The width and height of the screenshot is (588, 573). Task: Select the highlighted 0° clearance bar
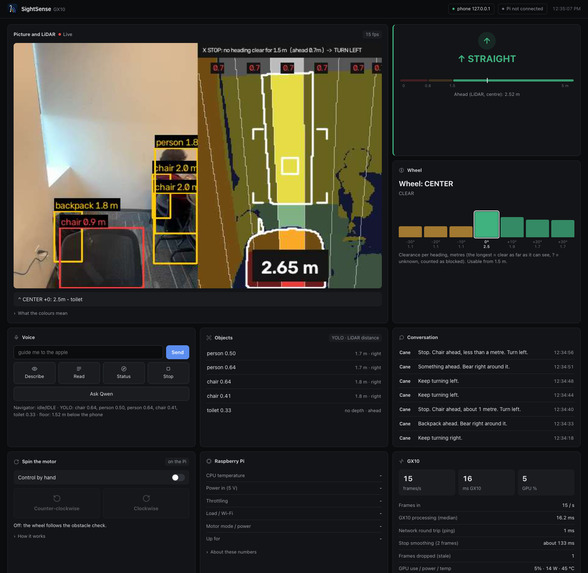tap(486, 224)
